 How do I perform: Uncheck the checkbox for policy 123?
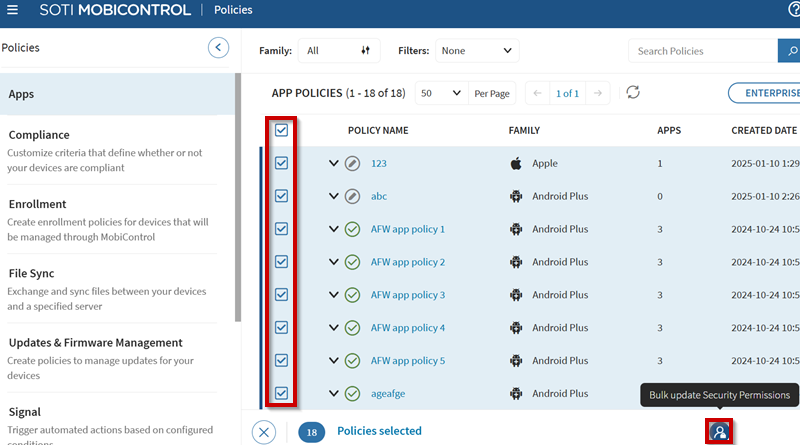[x=282, y=163]
